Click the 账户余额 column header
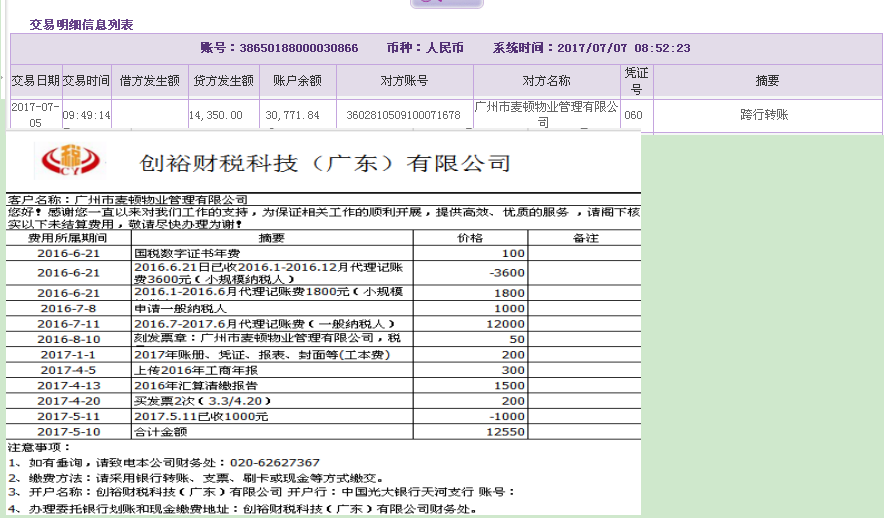The height and width of the screenshot is (518, 884). pyautogui.click(x=297, y=81)
